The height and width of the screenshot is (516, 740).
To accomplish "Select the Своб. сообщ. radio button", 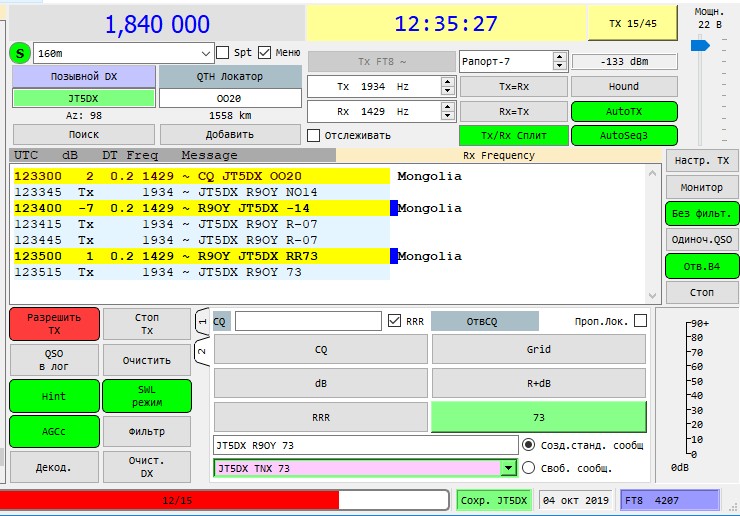I will click(528, 467).
